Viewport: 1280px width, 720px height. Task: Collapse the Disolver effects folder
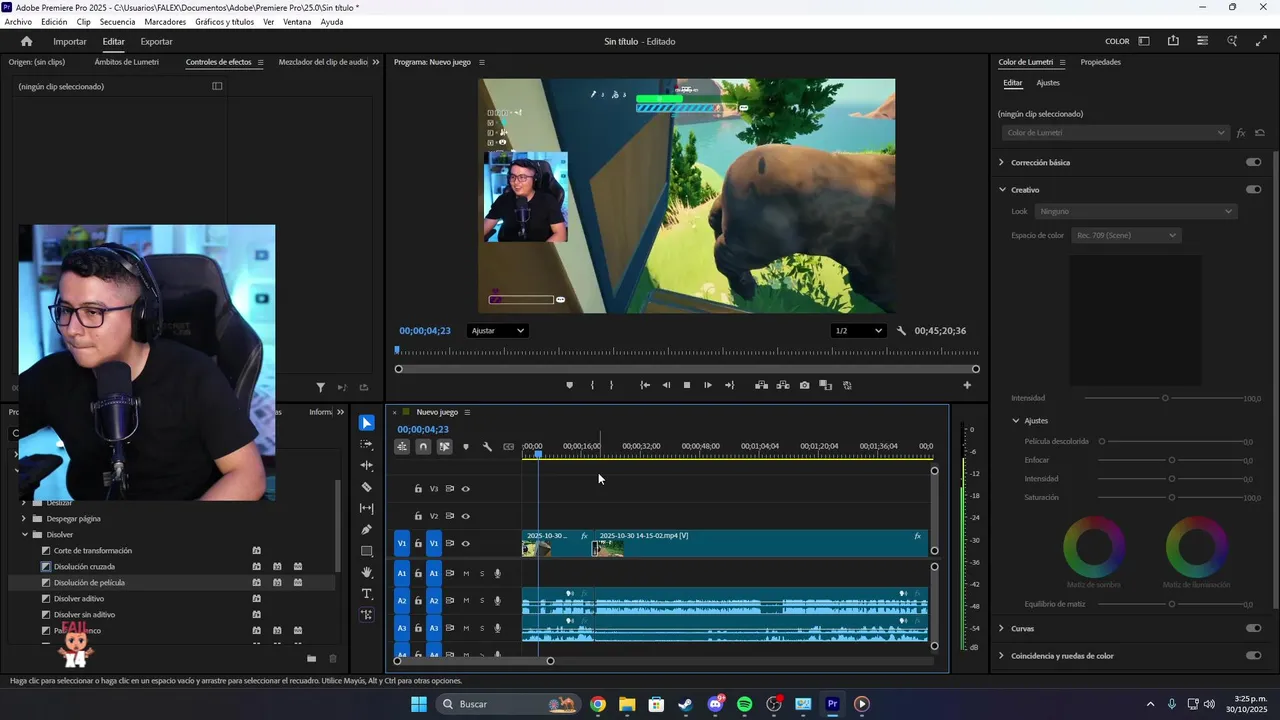(x=24, y=535)
